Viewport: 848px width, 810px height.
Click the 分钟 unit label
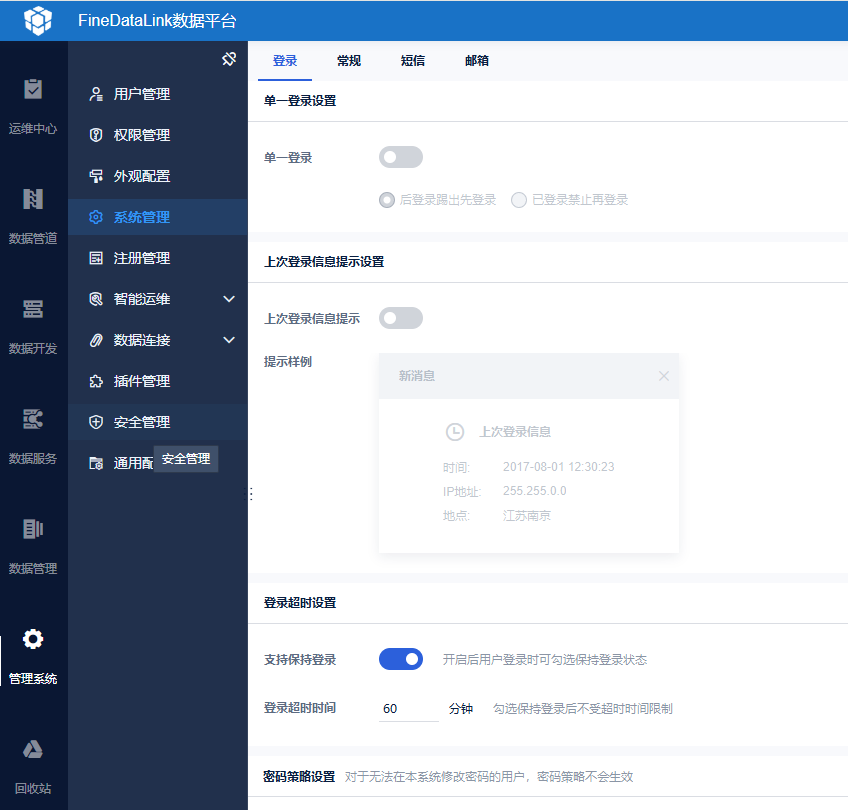pos(461,709)
